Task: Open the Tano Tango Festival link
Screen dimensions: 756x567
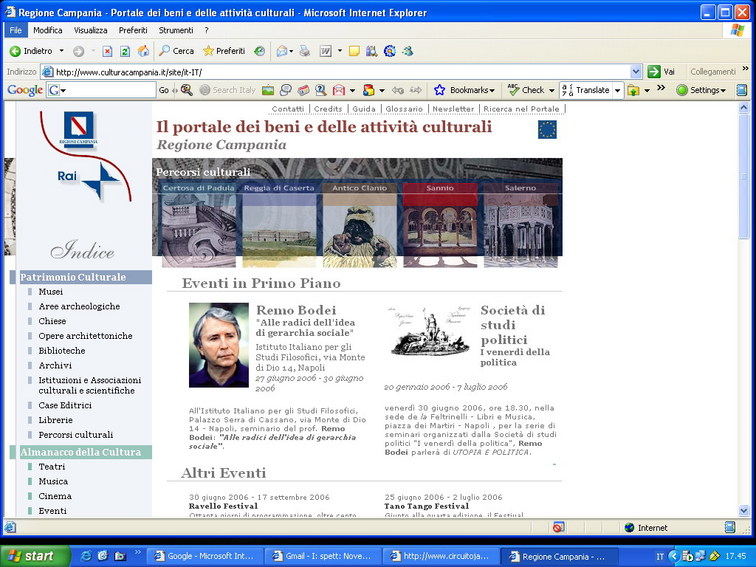Action: [426, 506]
